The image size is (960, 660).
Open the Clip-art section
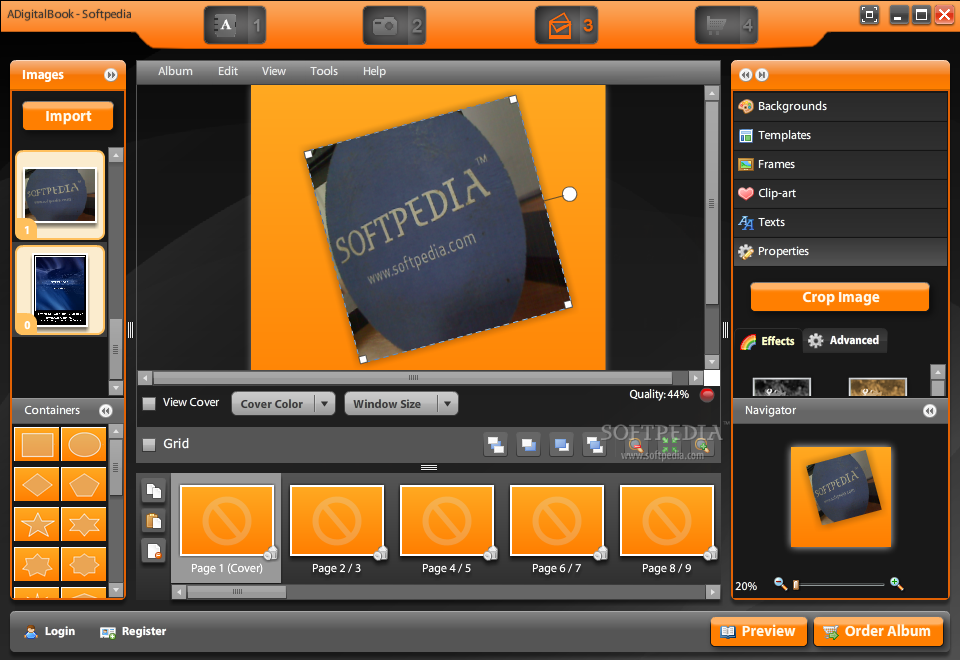(x=840, y=193)
